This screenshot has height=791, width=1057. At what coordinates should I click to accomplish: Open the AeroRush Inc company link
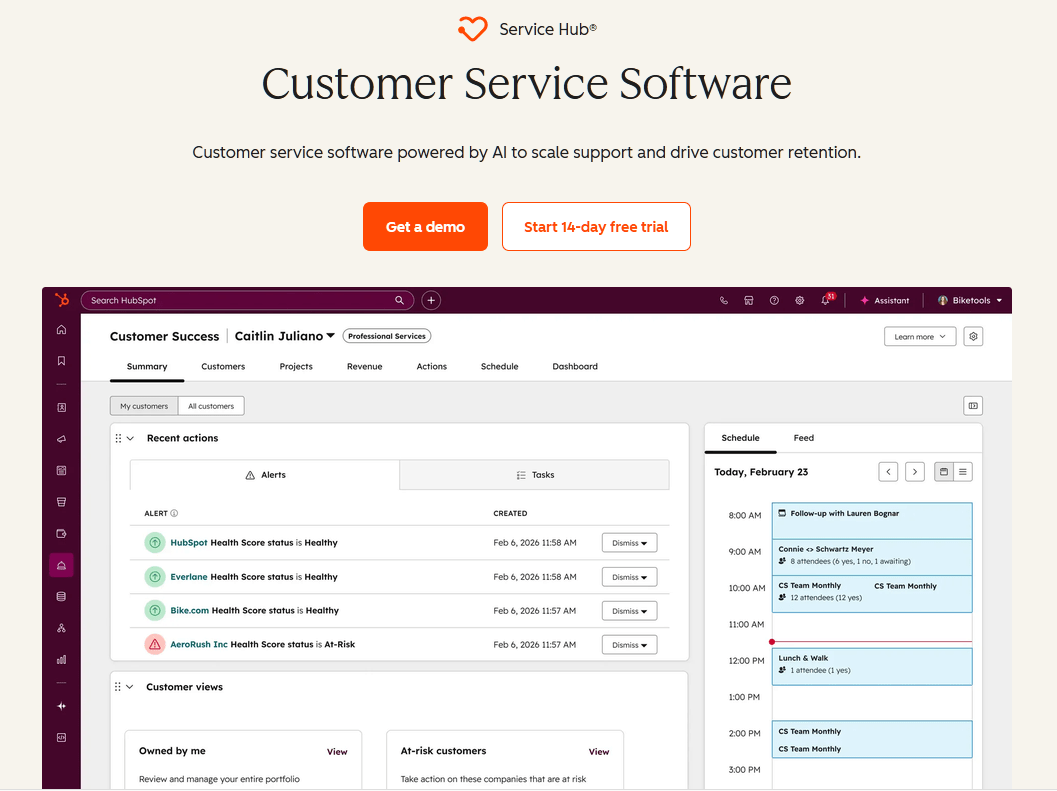click(199, 645)
